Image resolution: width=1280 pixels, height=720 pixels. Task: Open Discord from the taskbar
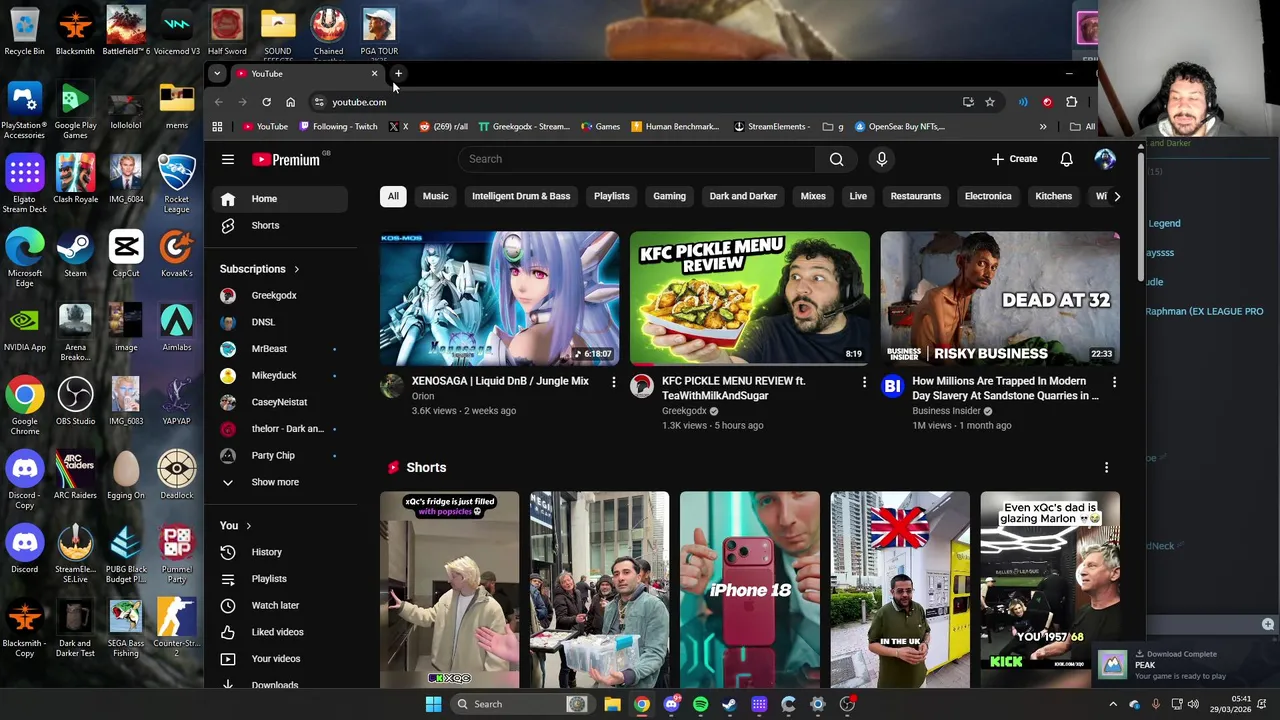pyautogui.click(x=671, y=704)
